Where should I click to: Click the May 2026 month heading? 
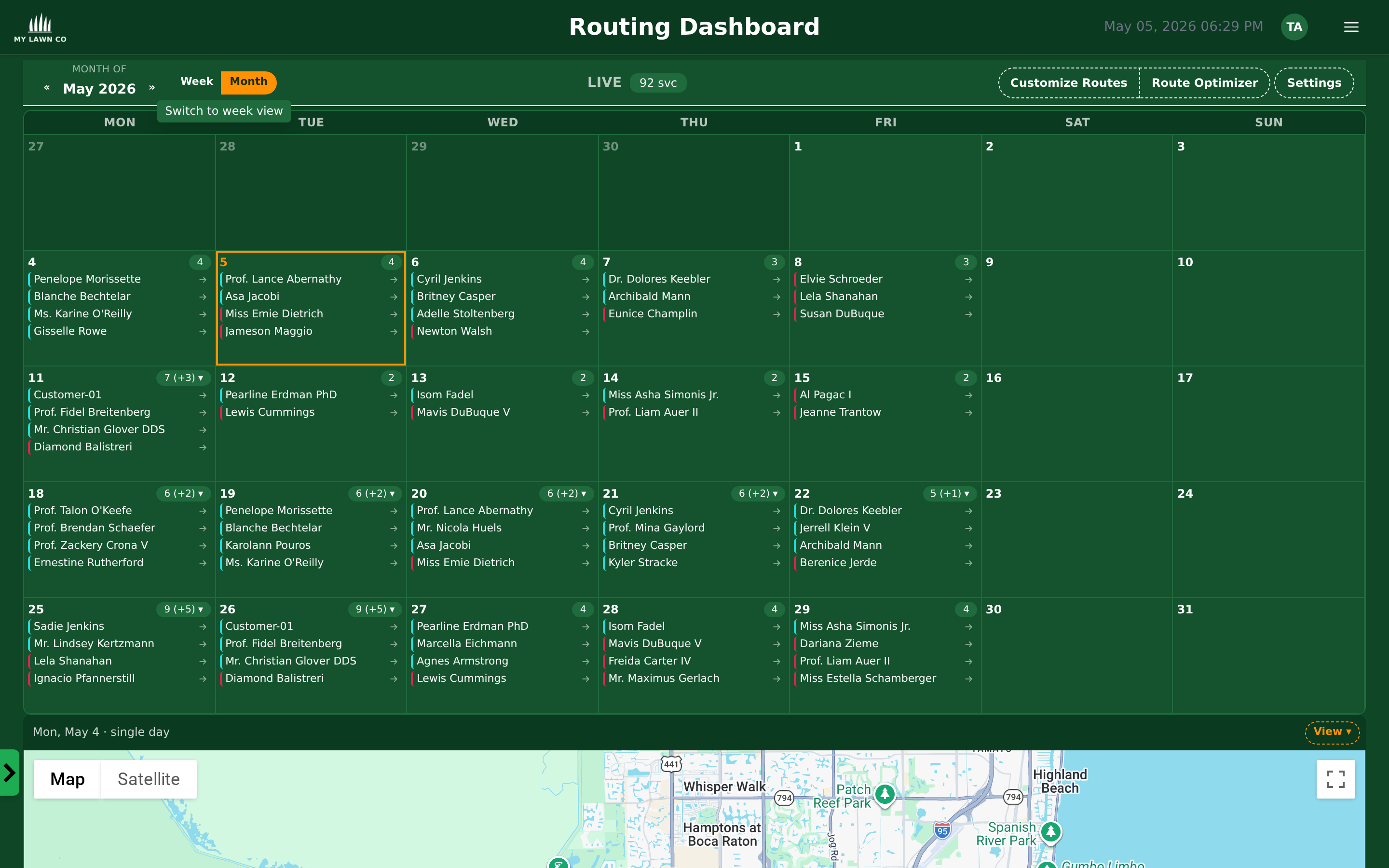pyautogui.click(x=99, y=89)
